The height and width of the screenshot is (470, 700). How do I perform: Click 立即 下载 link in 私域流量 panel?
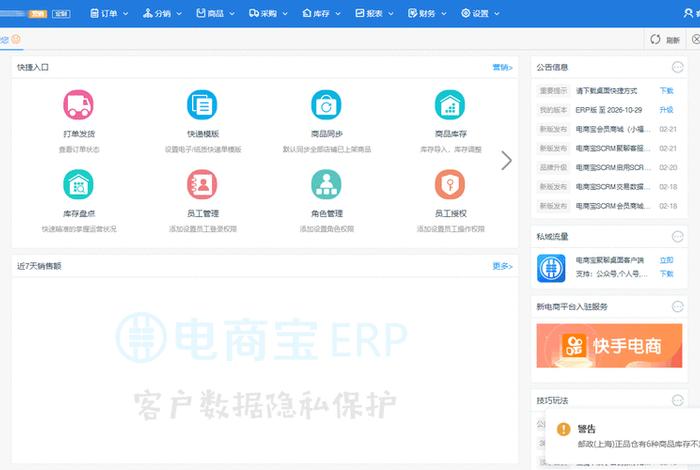[x=667, y=267]
